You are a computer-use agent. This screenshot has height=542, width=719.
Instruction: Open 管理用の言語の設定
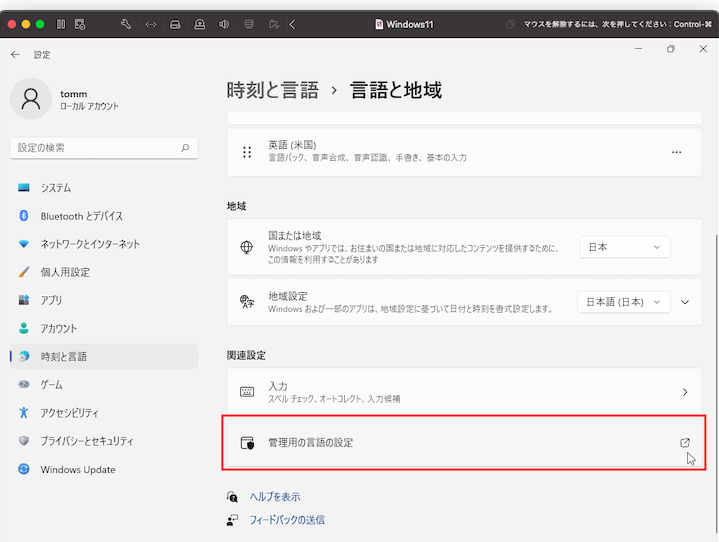[x=464, y=442]
